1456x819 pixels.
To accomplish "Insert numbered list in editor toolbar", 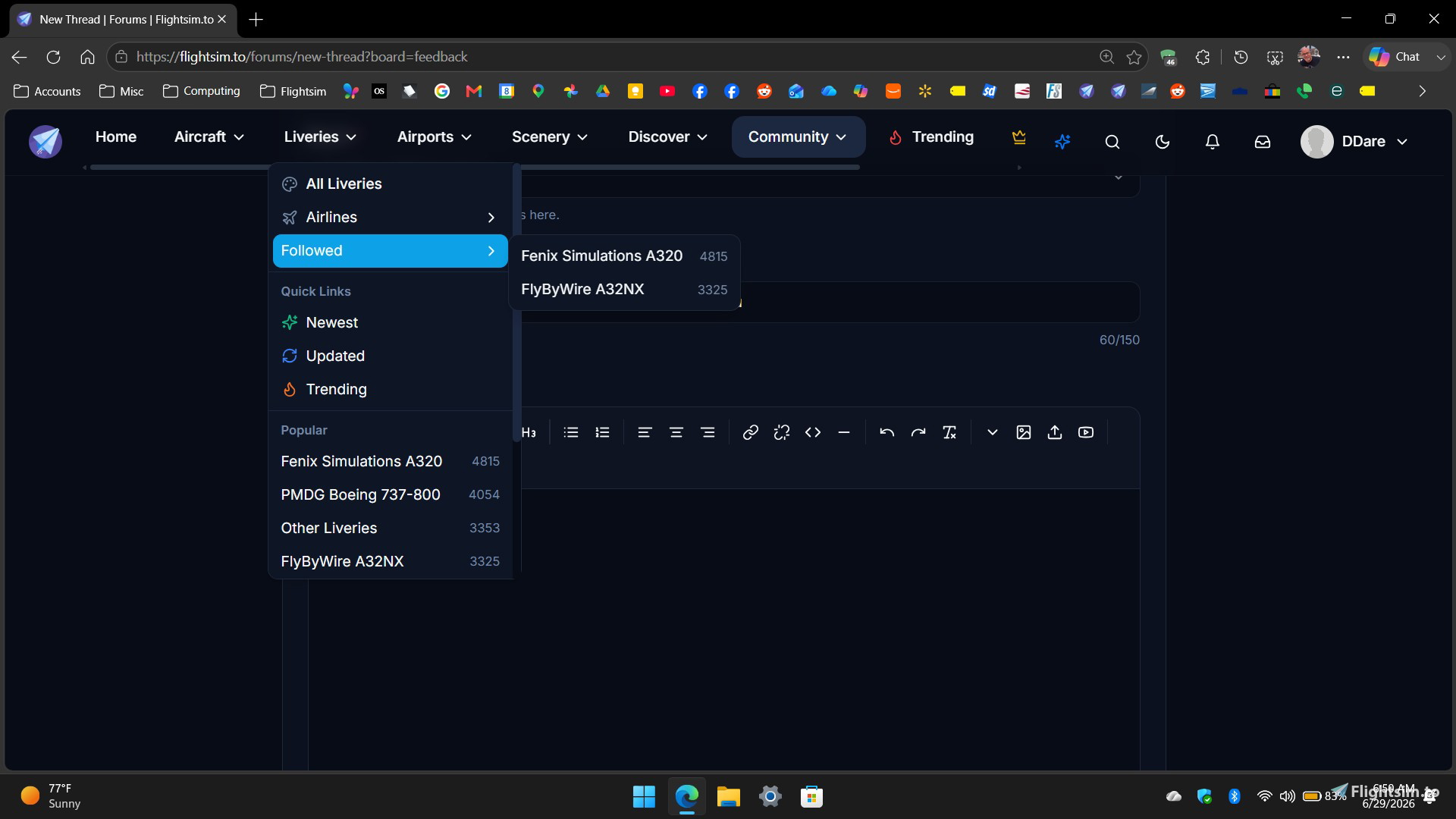I will pyautogui.click(x=602, y=432).
